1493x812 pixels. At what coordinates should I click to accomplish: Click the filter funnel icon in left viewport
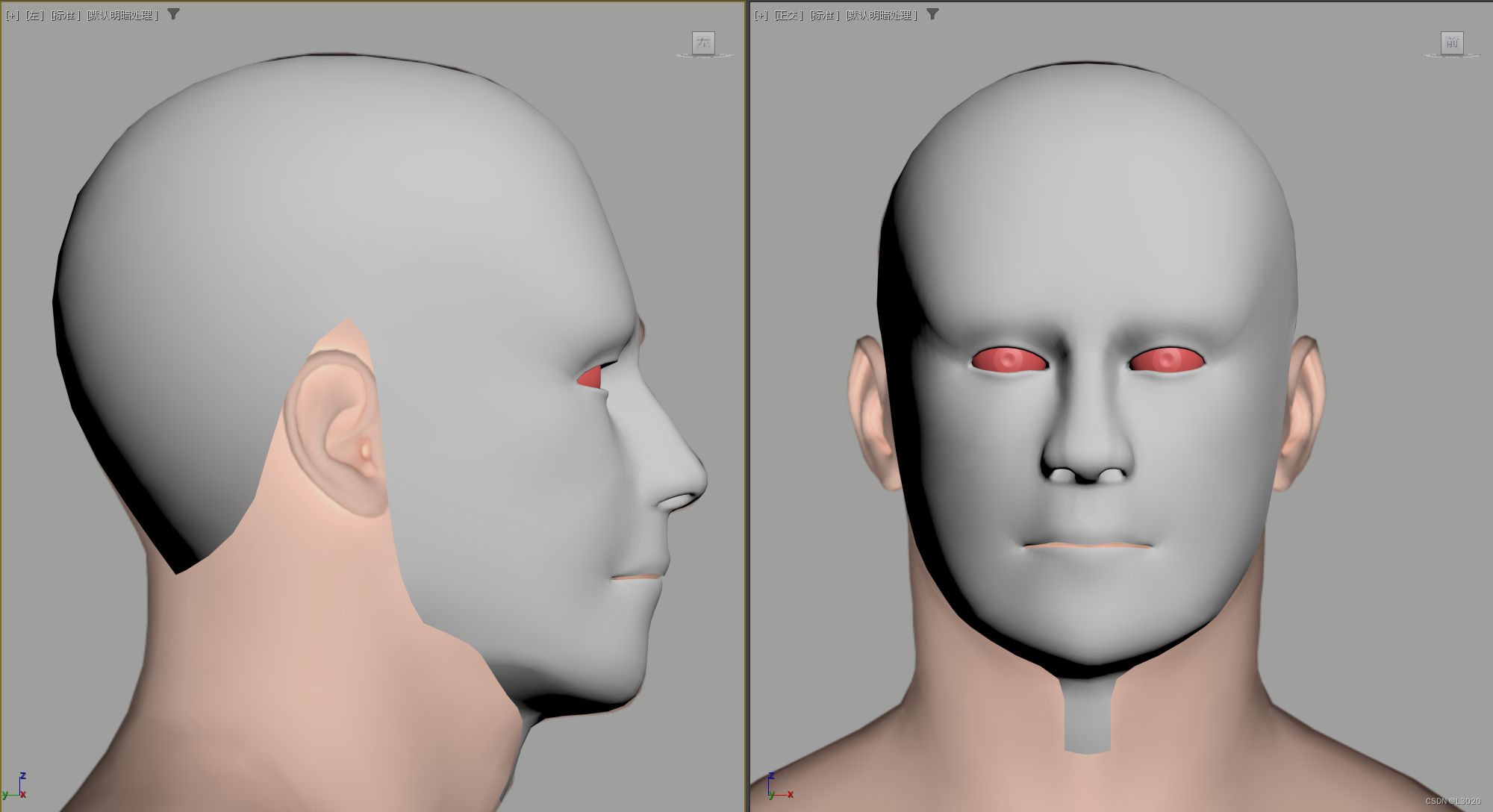point(173,14)
